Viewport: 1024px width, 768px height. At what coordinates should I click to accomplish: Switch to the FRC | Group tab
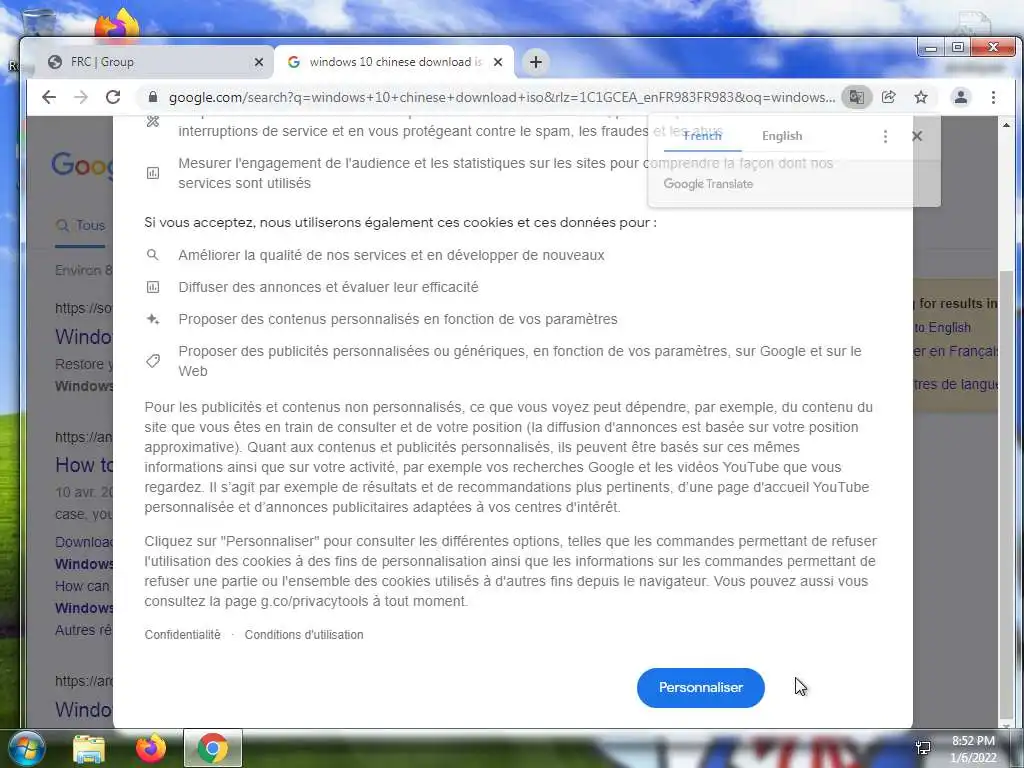tap(152, 62)
